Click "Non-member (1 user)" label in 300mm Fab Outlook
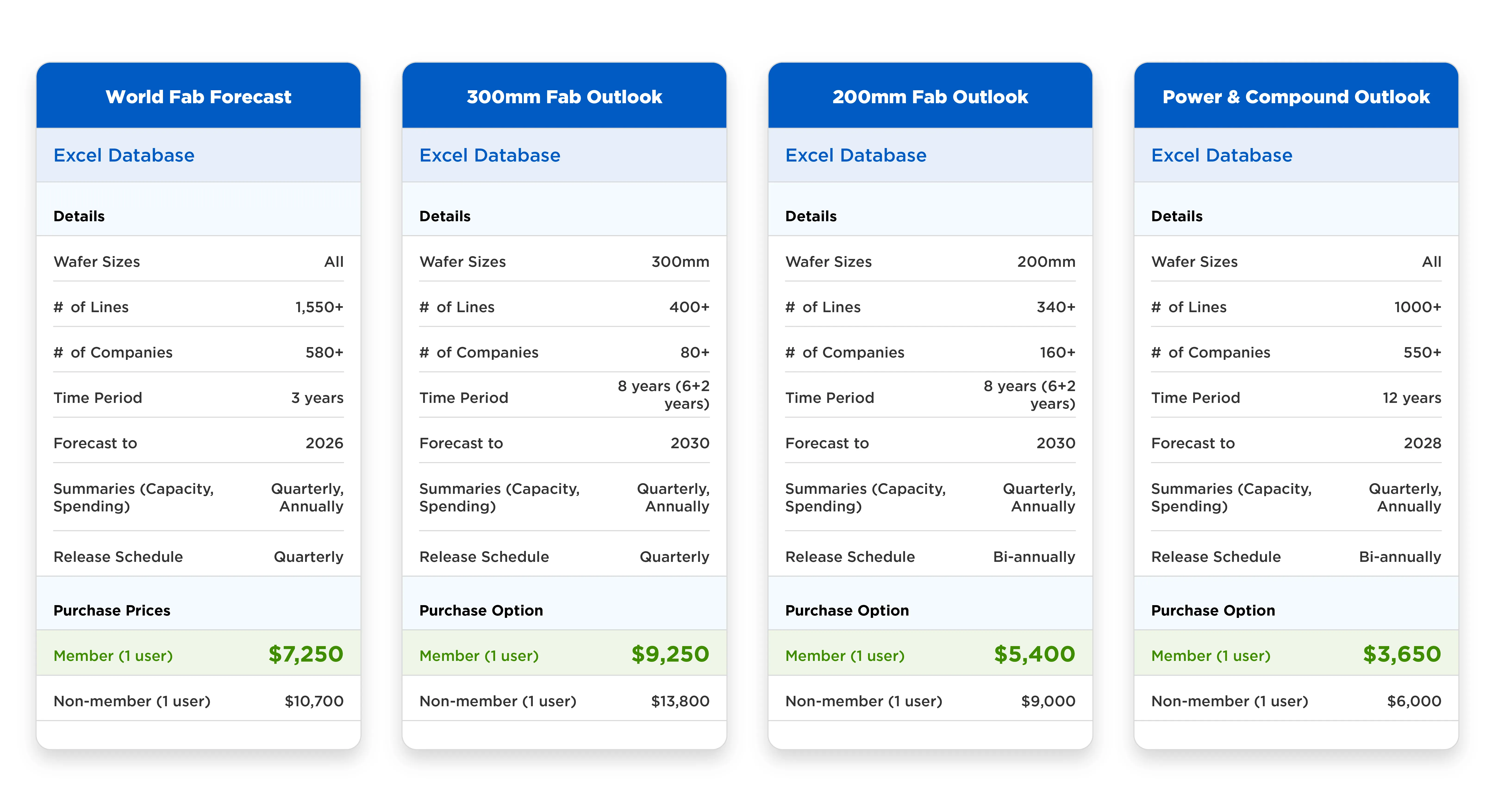The height and width of the screenshot is (812, 1495). pos(498,701)
